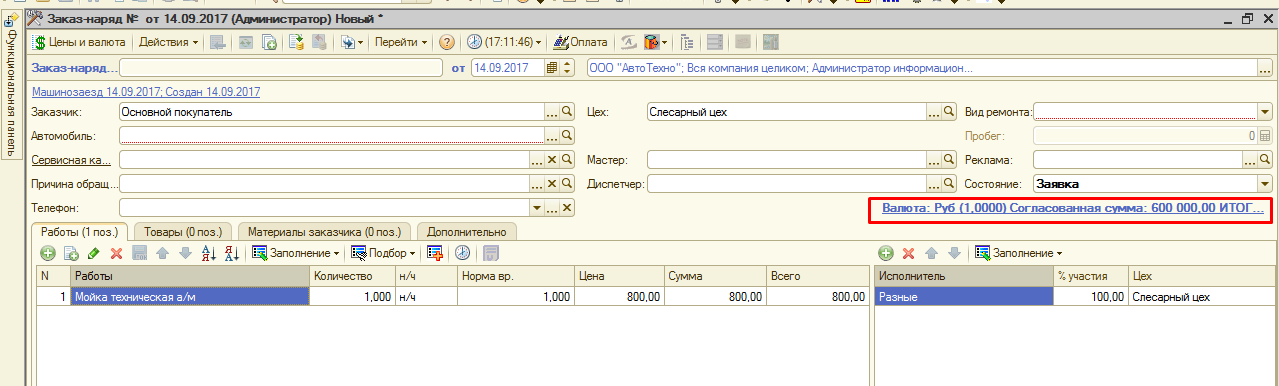Click the tree structure icon in top toolbar
Viewport: 1279px width, 386px height.
687,42
